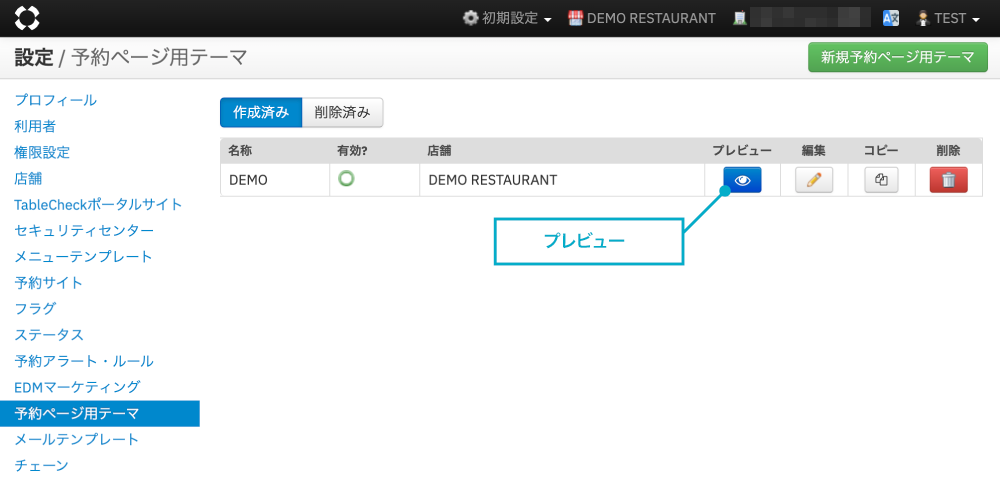
Task: Expand the 初期設定 dropdown menu
Action: pos(507,18)
